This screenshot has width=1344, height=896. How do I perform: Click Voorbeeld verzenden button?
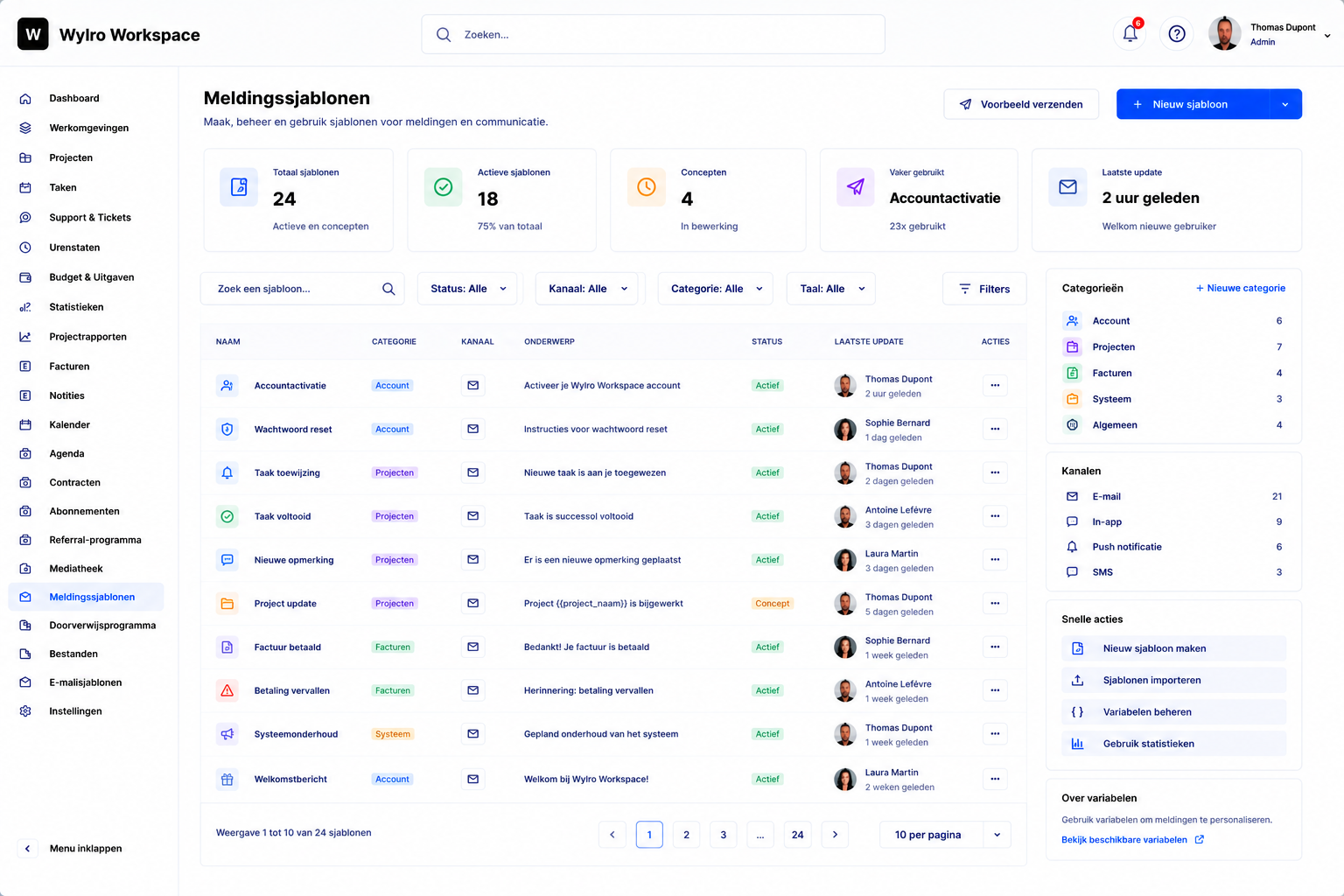1021,104
